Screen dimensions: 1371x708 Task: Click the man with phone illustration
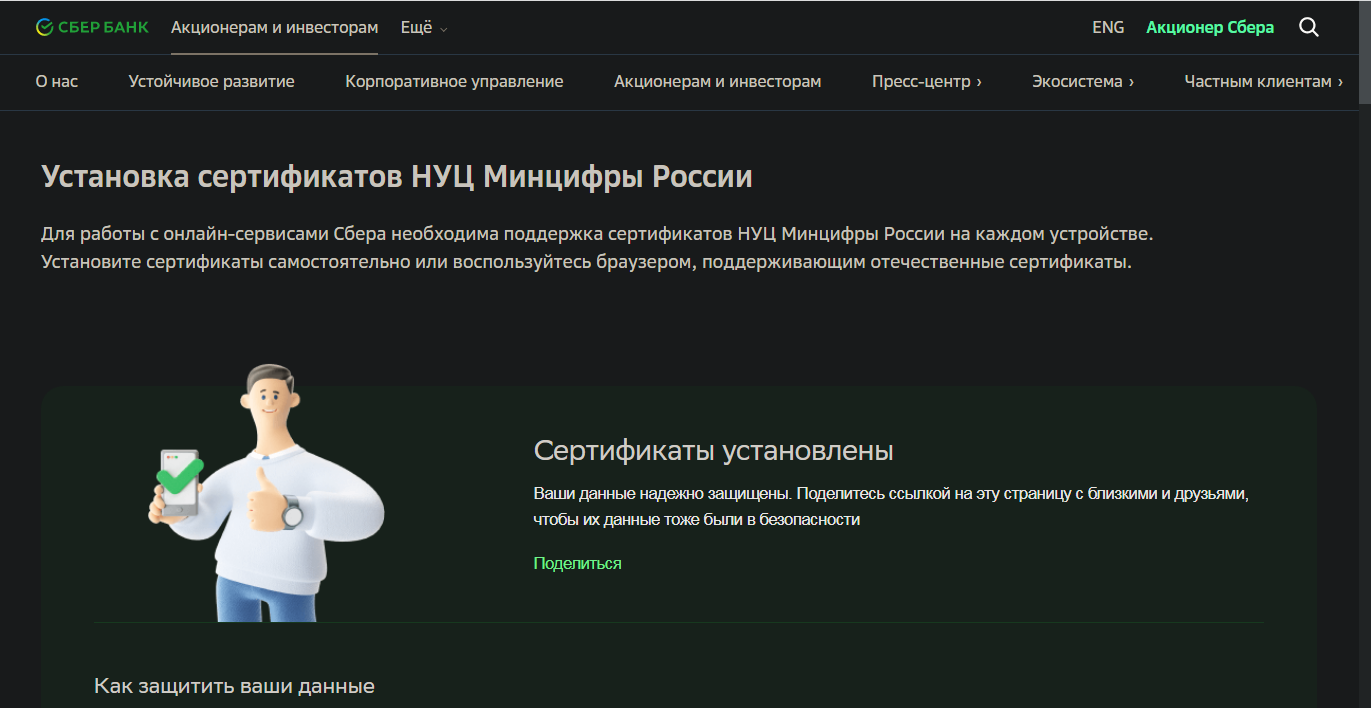pos(265,492)
